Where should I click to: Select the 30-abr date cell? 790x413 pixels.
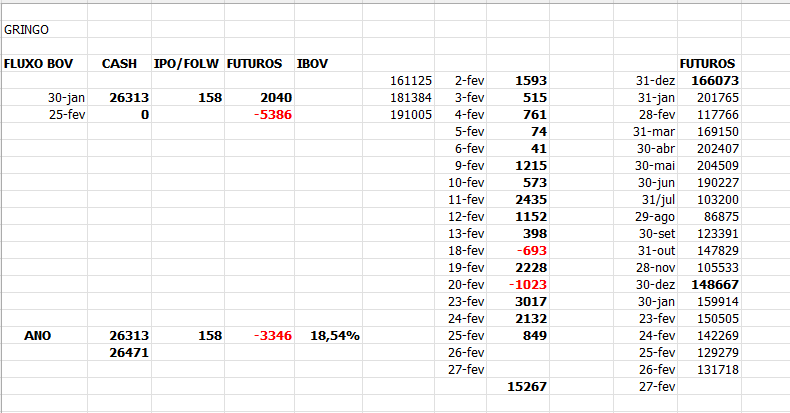point(645,149)
